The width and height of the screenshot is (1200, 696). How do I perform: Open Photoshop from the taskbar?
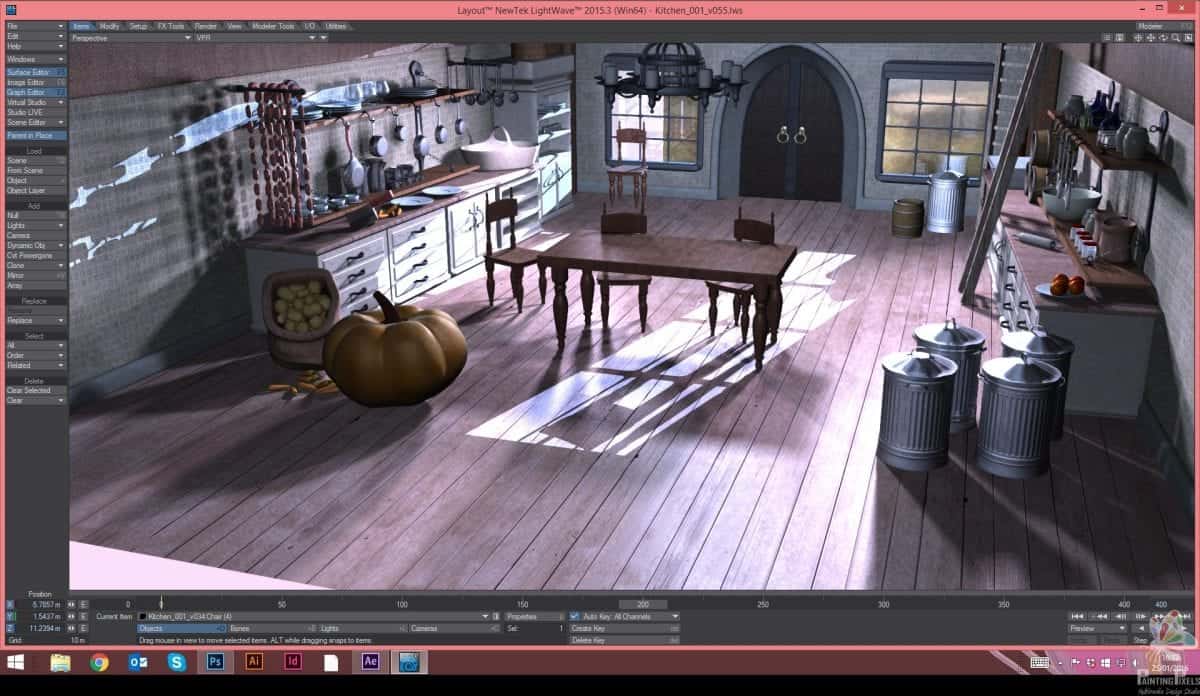pos(215,662)
